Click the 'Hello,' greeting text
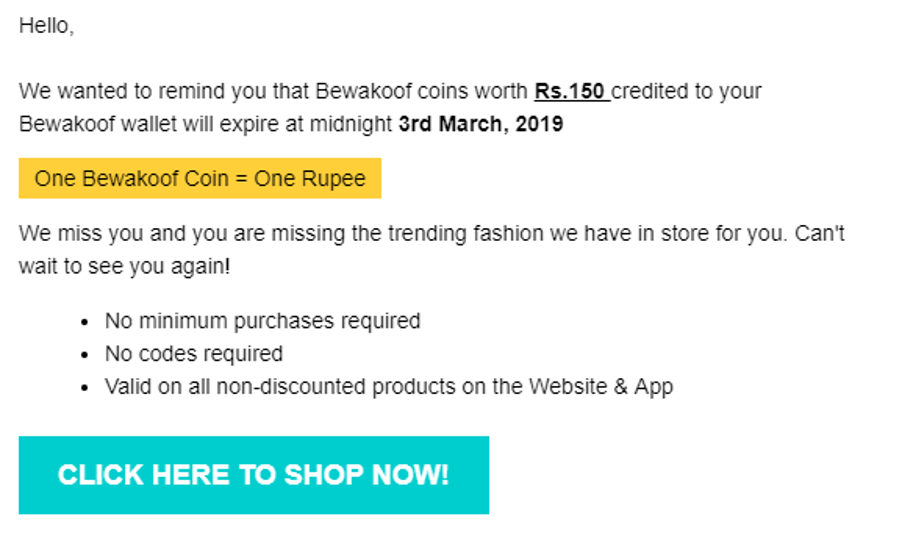The image size is (914, 545). (46, 26)
